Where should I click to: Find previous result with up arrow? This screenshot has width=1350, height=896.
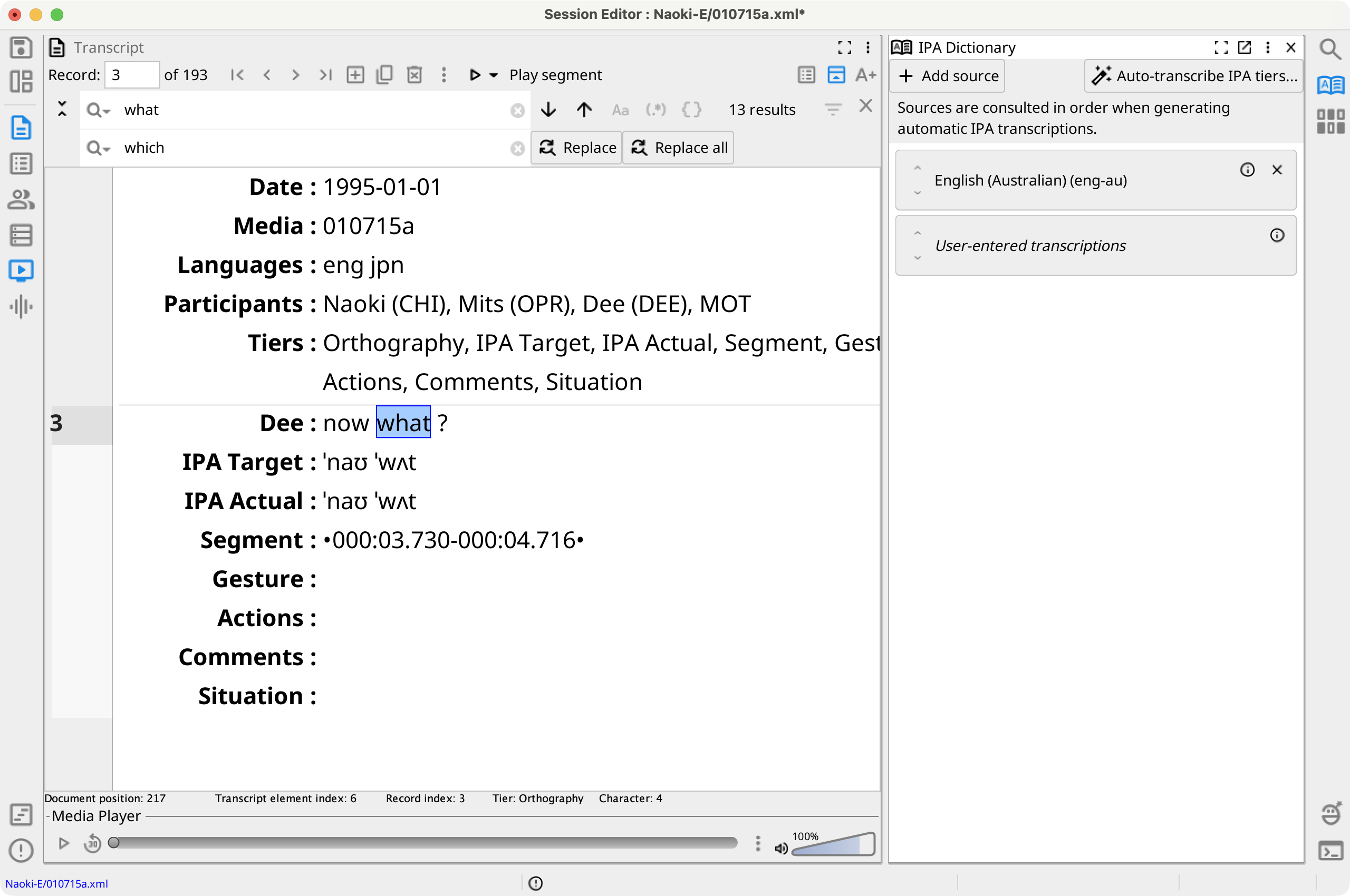584,110
